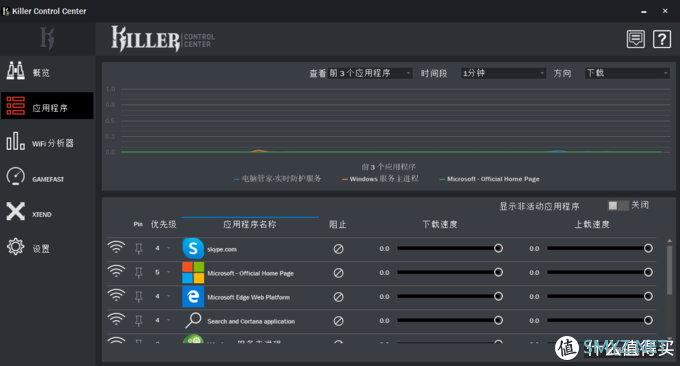The image size is (680, 366).
Task: Go to 应用程序 menu item
Action: click(47, 105)
